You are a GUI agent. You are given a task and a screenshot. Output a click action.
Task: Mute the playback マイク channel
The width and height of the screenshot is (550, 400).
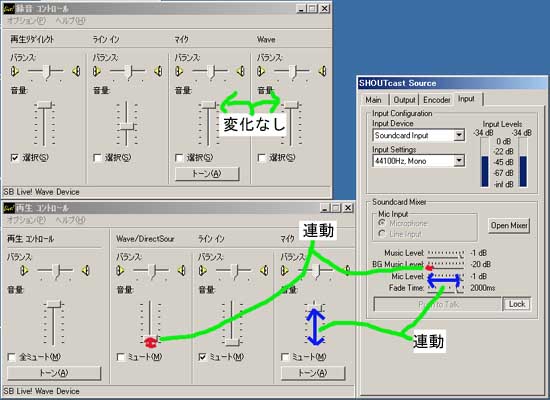pyautogui.click(x=285, y=357)
